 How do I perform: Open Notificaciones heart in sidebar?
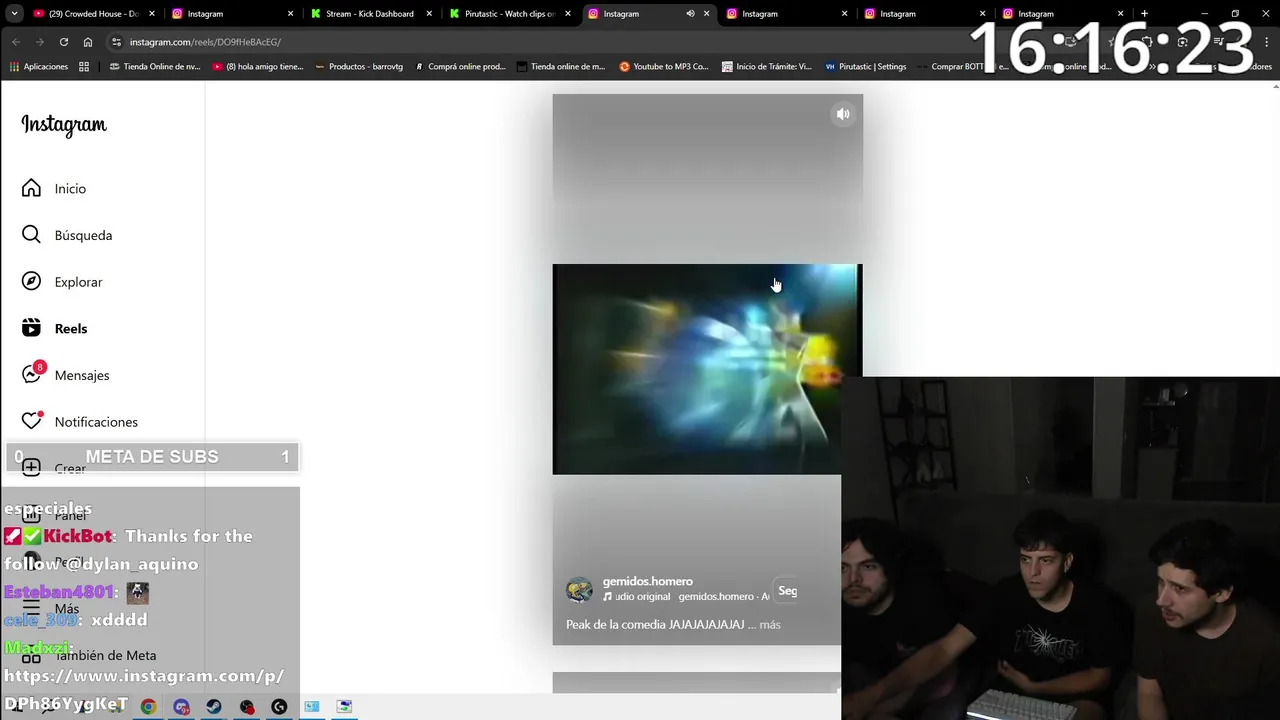[x=80, y=422]
